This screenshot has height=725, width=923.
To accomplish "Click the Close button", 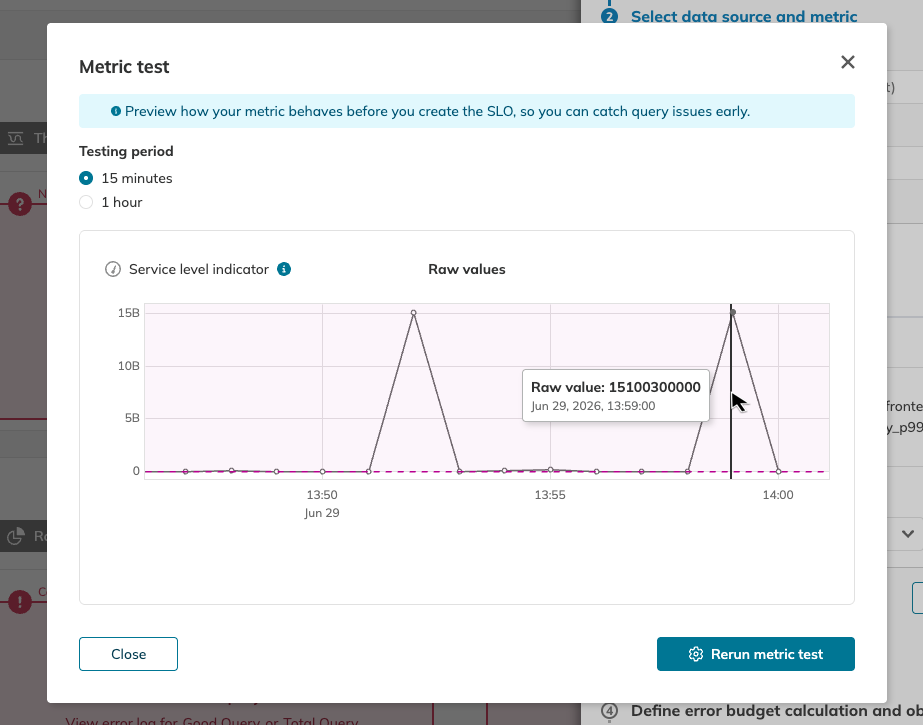I will tap(128, 654).
